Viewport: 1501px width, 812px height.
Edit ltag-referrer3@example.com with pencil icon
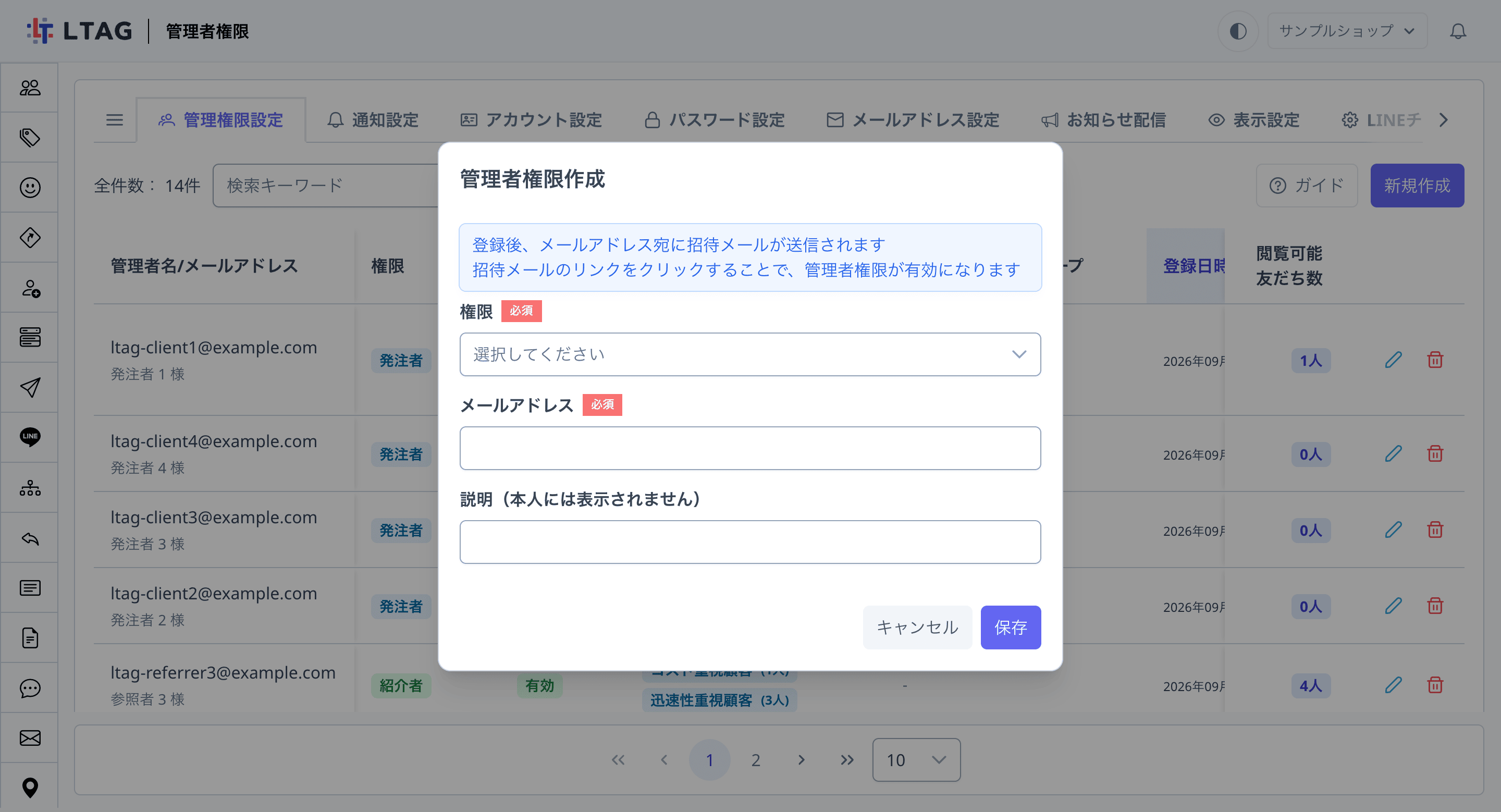[1393, 685]
